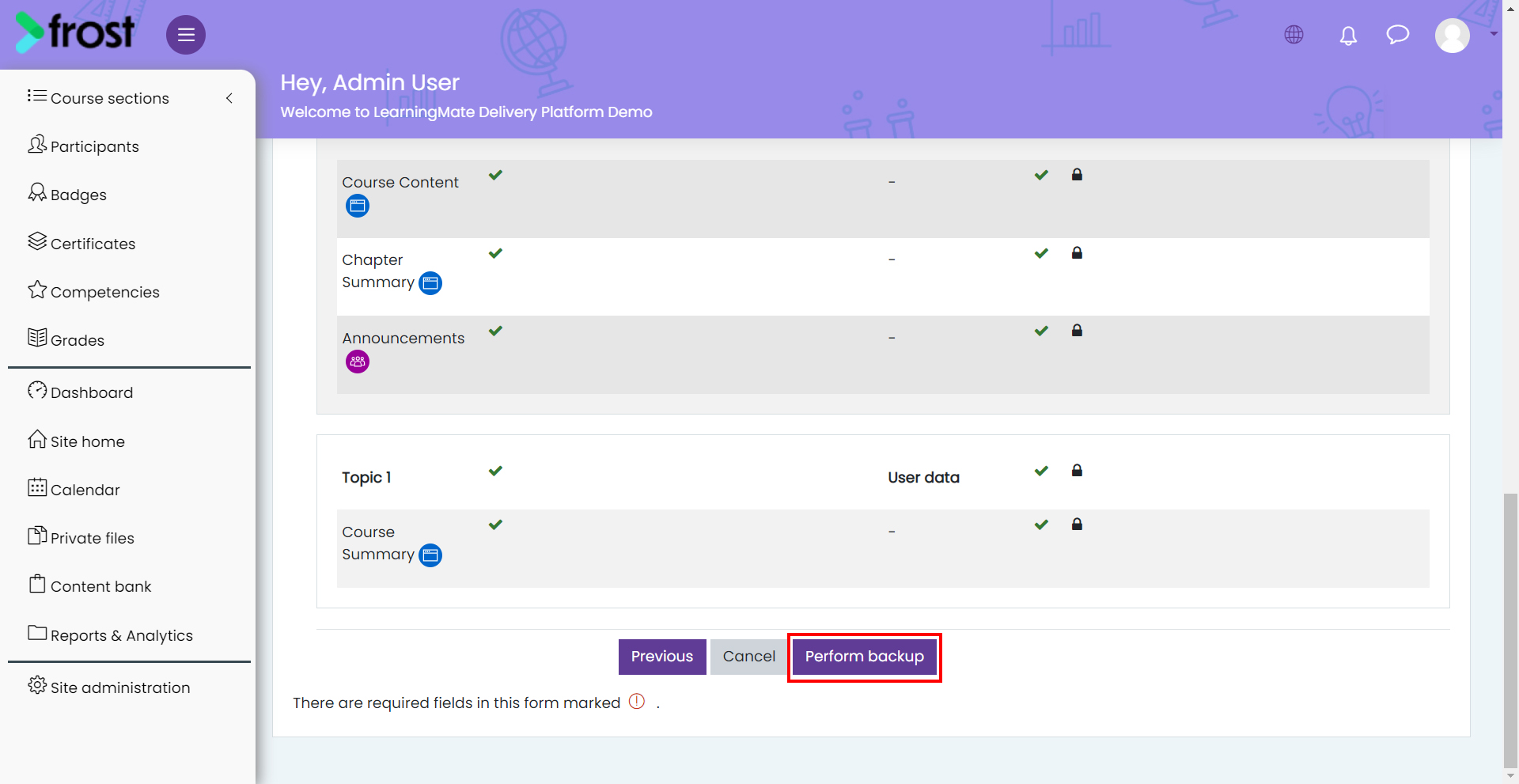The image size is (1519, 784).
Task: Click the vertical page scrollbar thumb
Action: point(1510,630)
